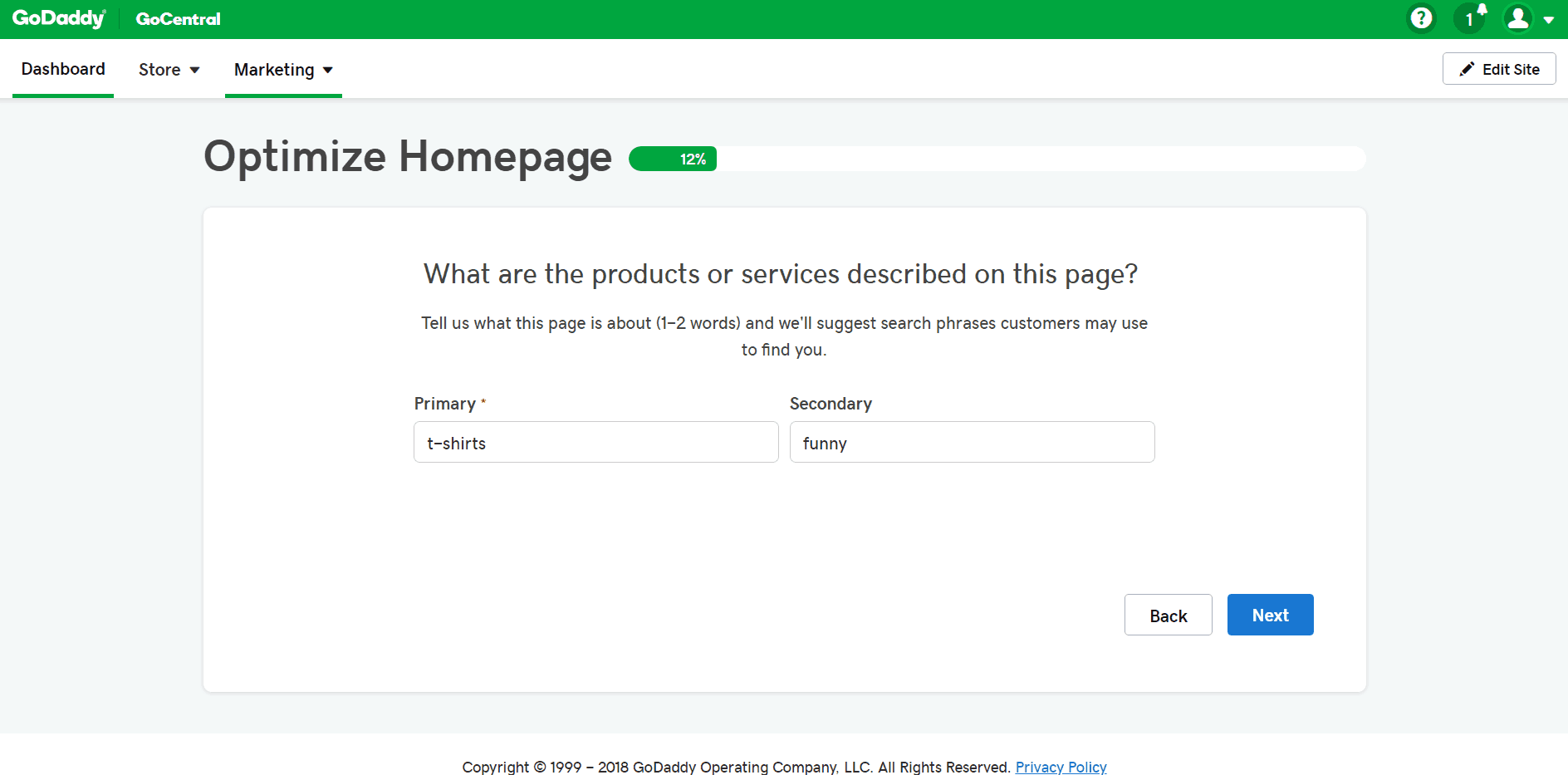
Task: Click the Back button
Action: 1168,616
